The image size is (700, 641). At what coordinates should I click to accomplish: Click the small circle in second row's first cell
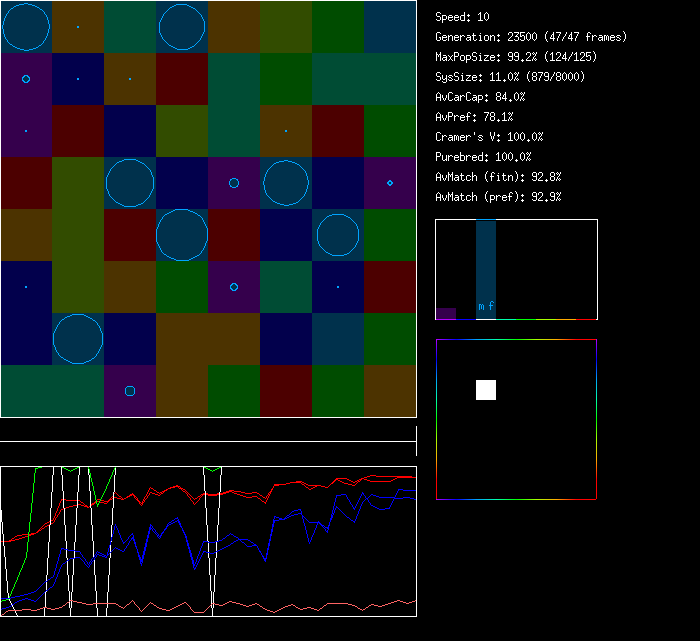(x=26, y=78)
